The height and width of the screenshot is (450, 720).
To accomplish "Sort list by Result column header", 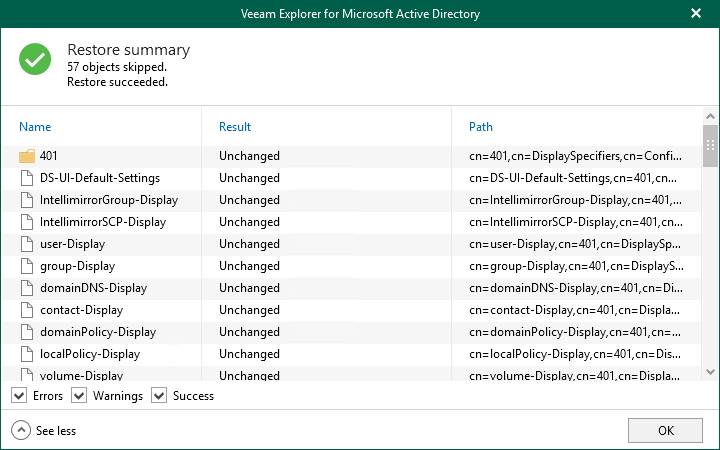I will click(x=235, y=127).
